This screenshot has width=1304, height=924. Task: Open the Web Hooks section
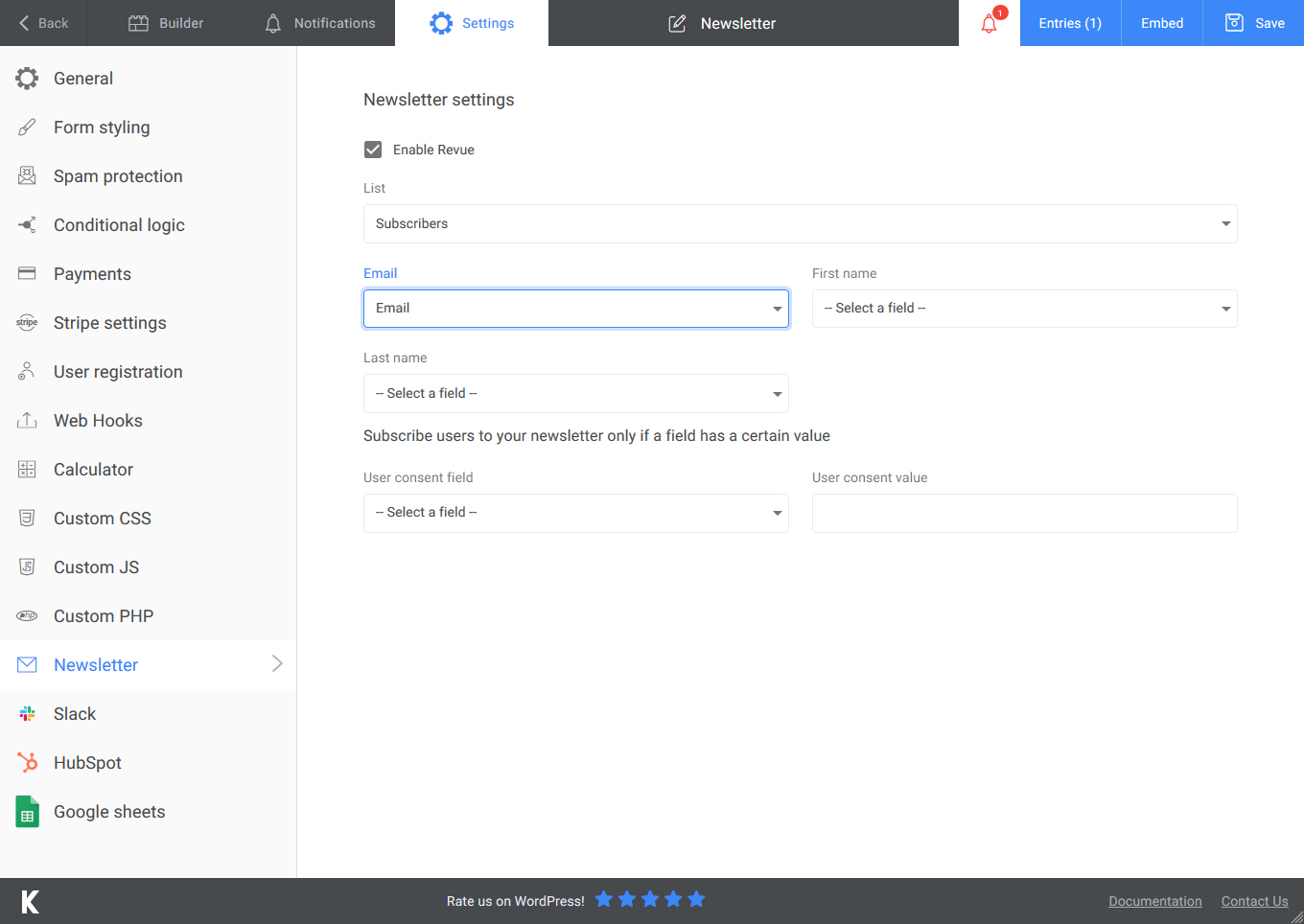[x=148, y=421]
